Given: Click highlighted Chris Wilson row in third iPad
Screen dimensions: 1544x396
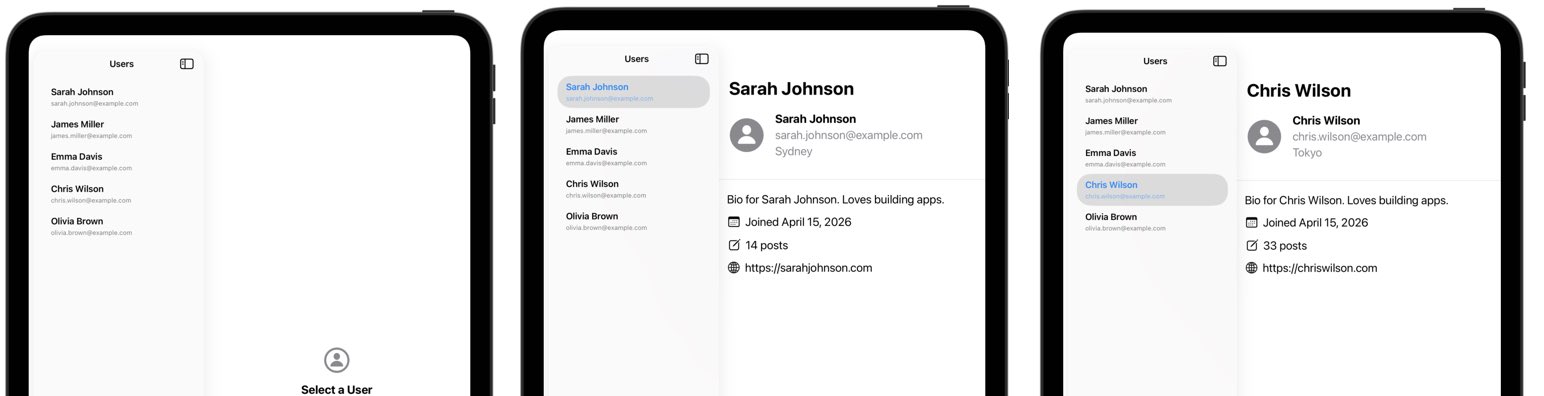Looking at the screenshot, I should pos(1152,190).
